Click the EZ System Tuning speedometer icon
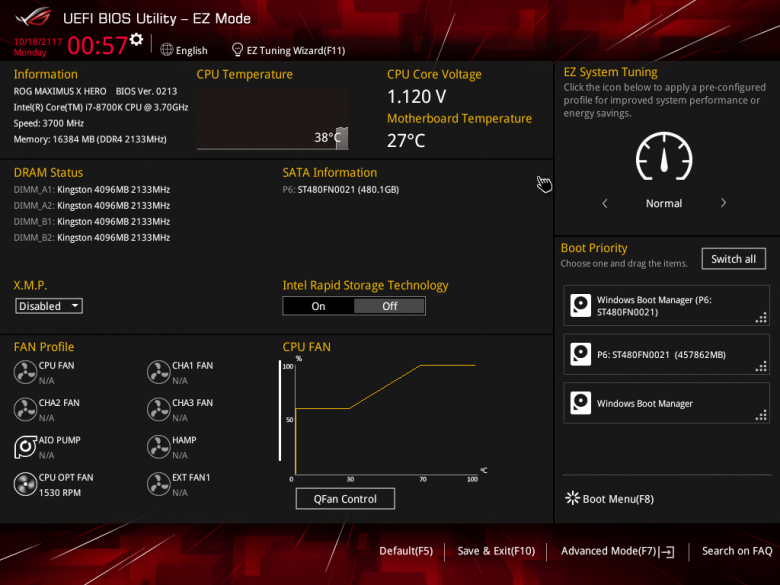This screenshot has height=585, width=780. (664, 156)
